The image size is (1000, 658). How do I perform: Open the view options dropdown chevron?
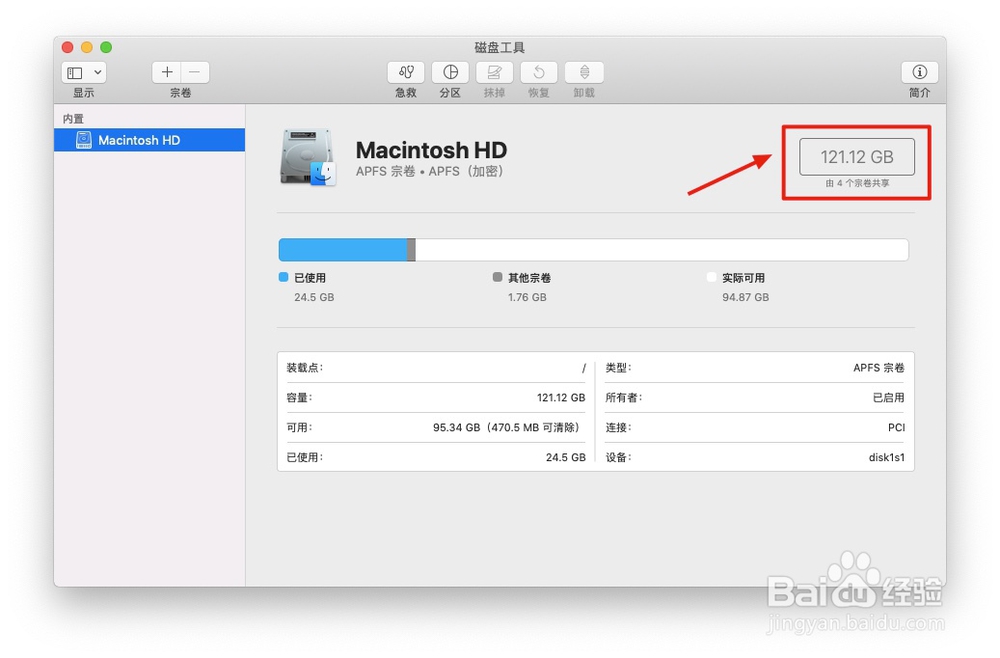point(98,73)
